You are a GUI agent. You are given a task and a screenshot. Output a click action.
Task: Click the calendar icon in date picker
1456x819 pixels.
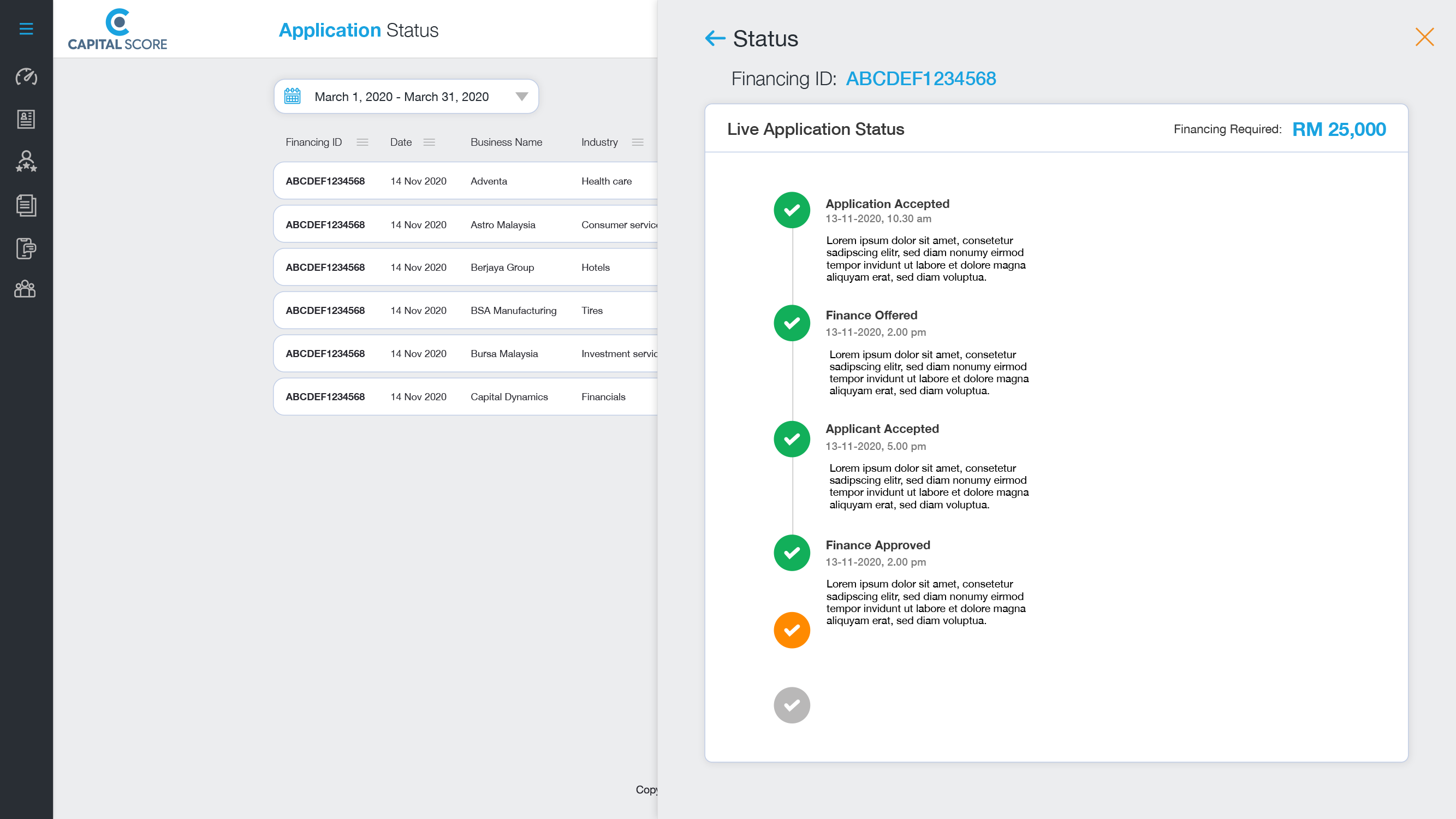tap(292, 96)
